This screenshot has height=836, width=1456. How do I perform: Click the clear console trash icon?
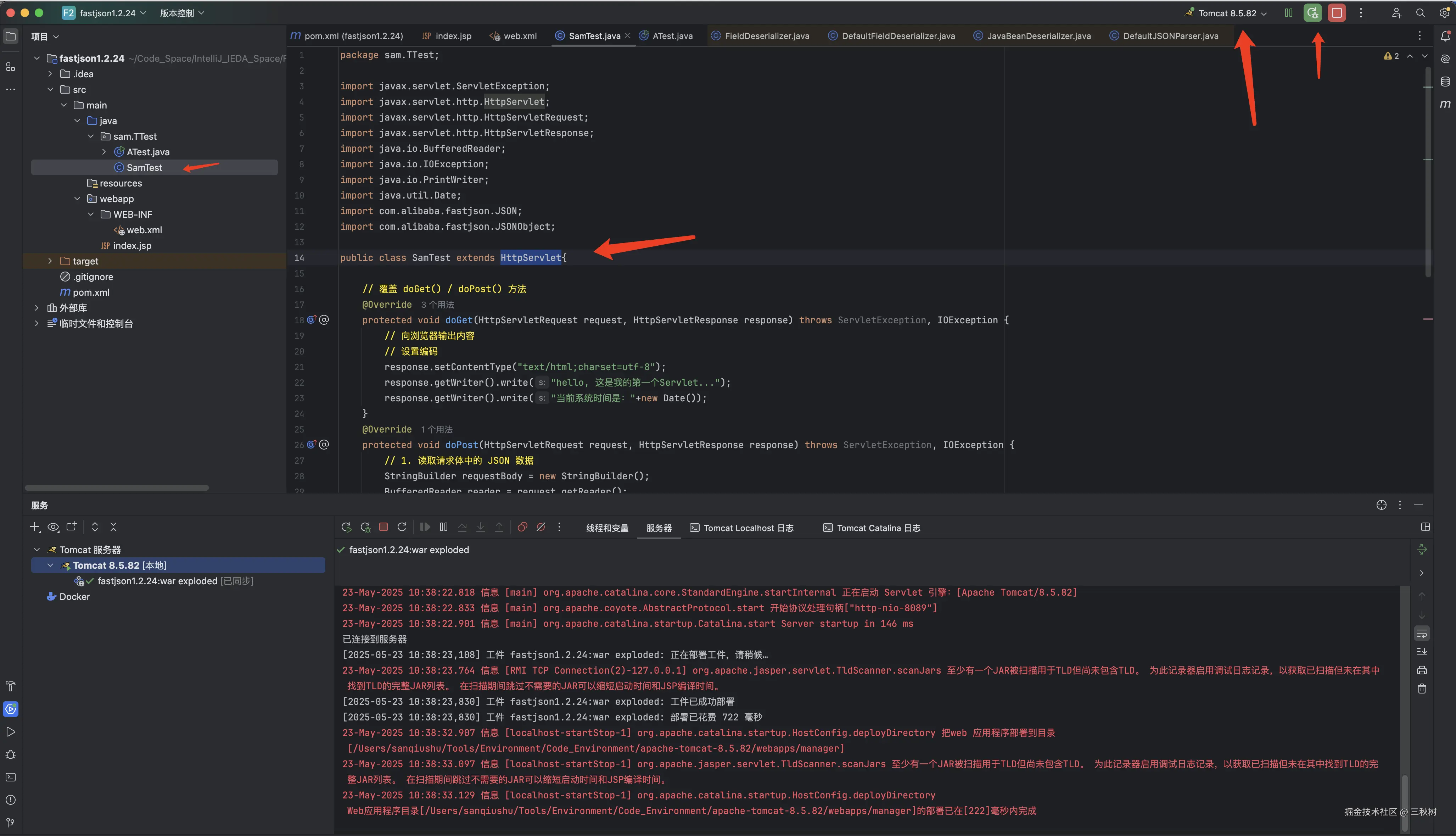click(x=1422, y=689)
